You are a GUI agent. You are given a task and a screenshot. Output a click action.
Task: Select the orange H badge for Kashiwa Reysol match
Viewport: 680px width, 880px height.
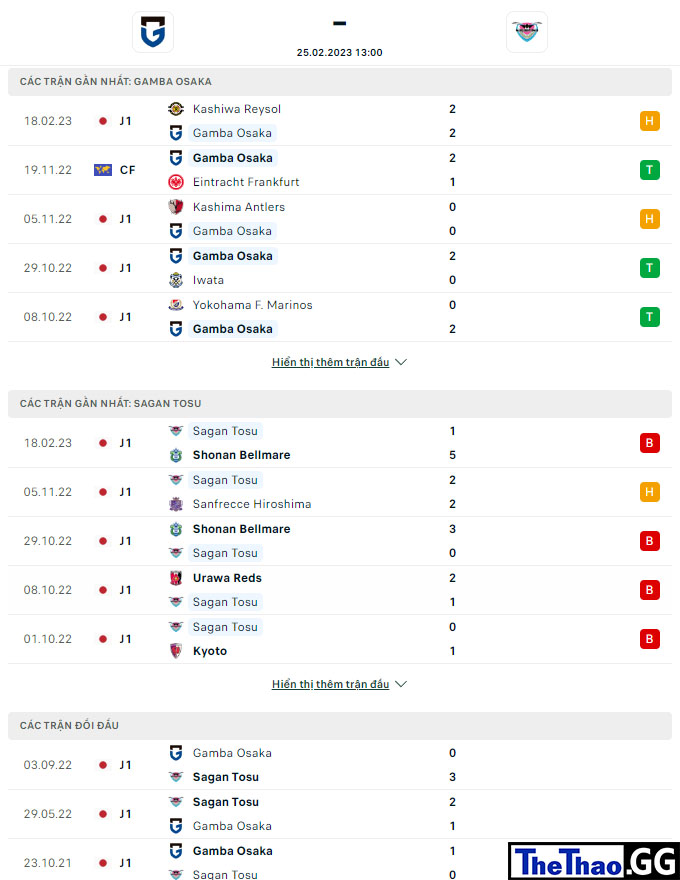(x=650, y=121)
